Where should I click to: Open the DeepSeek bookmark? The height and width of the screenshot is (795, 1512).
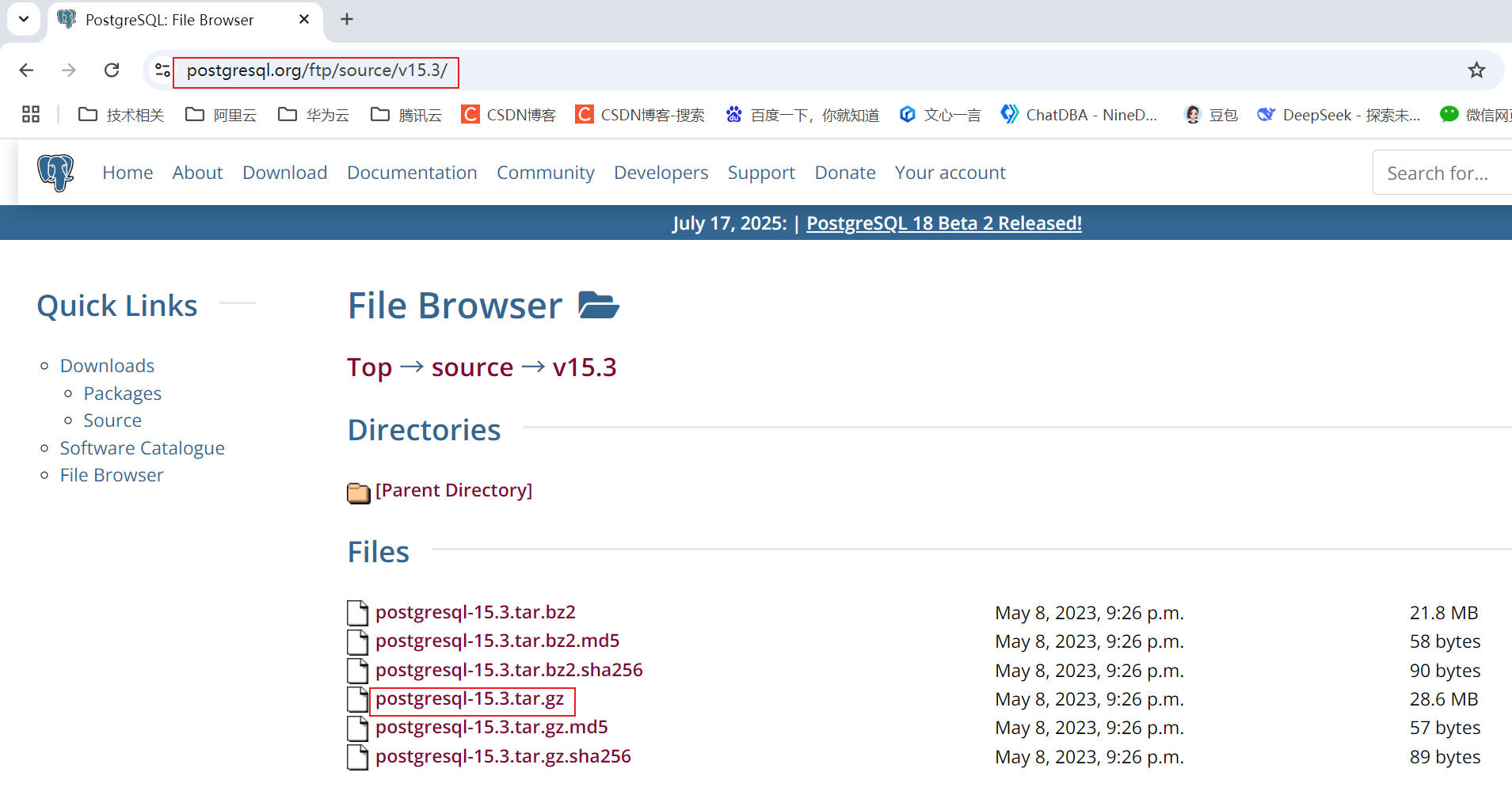[x=1339, y=116]
